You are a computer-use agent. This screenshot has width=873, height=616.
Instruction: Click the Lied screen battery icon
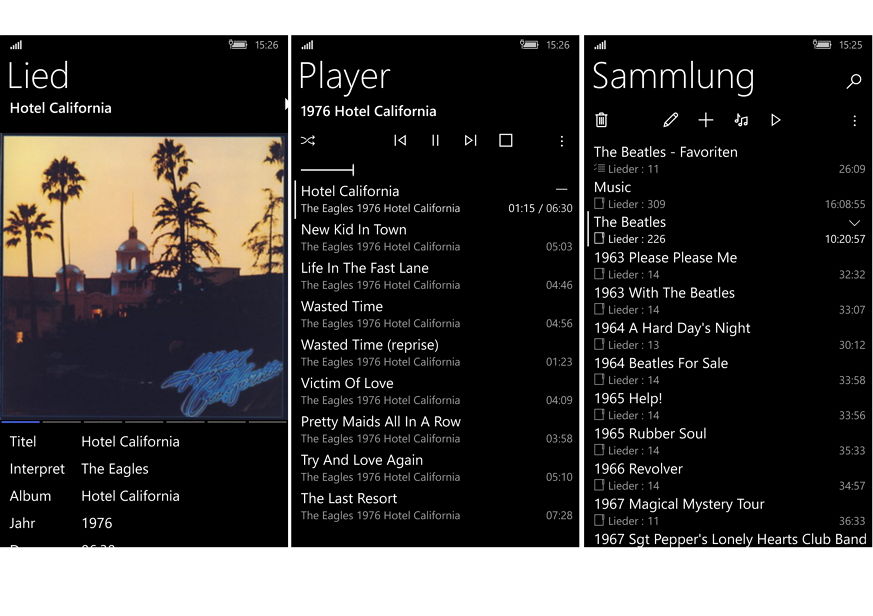238,45
